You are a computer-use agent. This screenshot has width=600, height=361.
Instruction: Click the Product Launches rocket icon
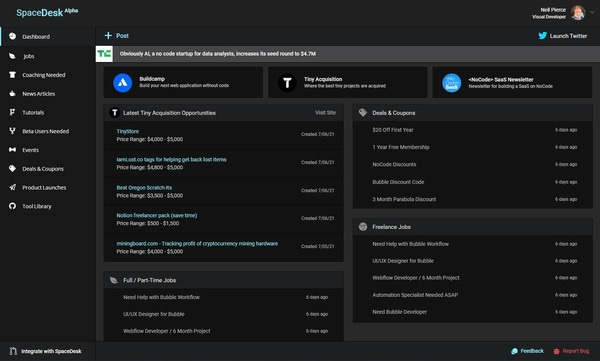(x=13, y=187)
